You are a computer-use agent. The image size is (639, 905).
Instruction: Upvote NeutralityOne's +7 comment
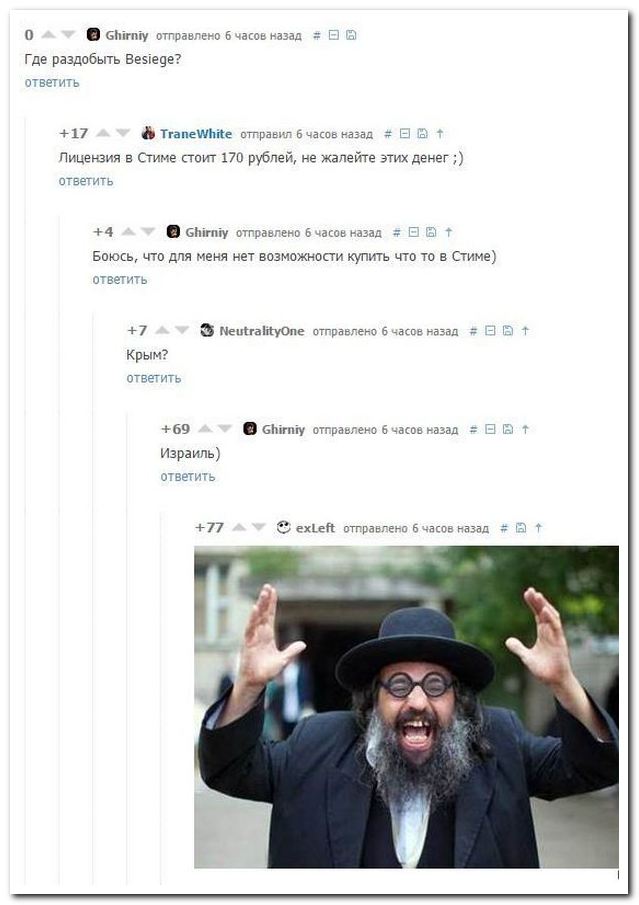(163, 331)
